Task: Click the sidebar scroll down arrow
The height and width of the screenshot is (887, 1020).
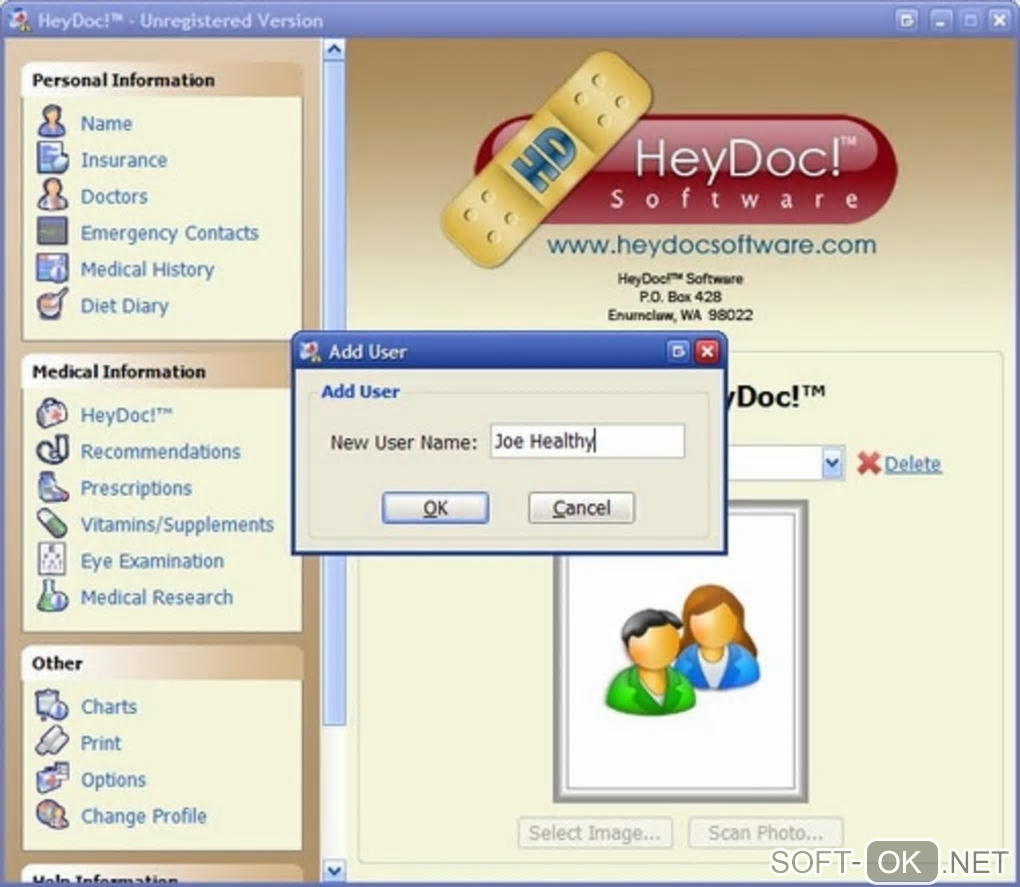Action: (x=334, y=869)
